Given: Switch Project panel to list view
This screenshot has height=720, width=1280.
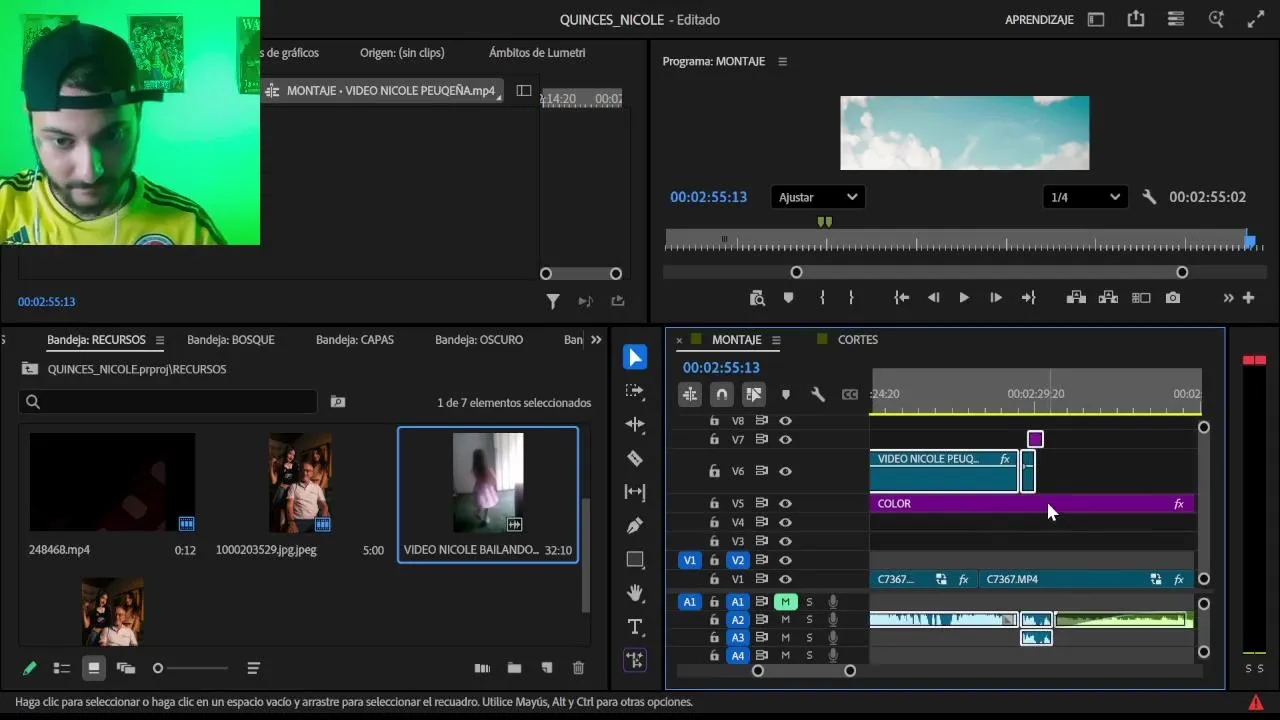Looking at the screenshot, I should click(x=62, y=668).
